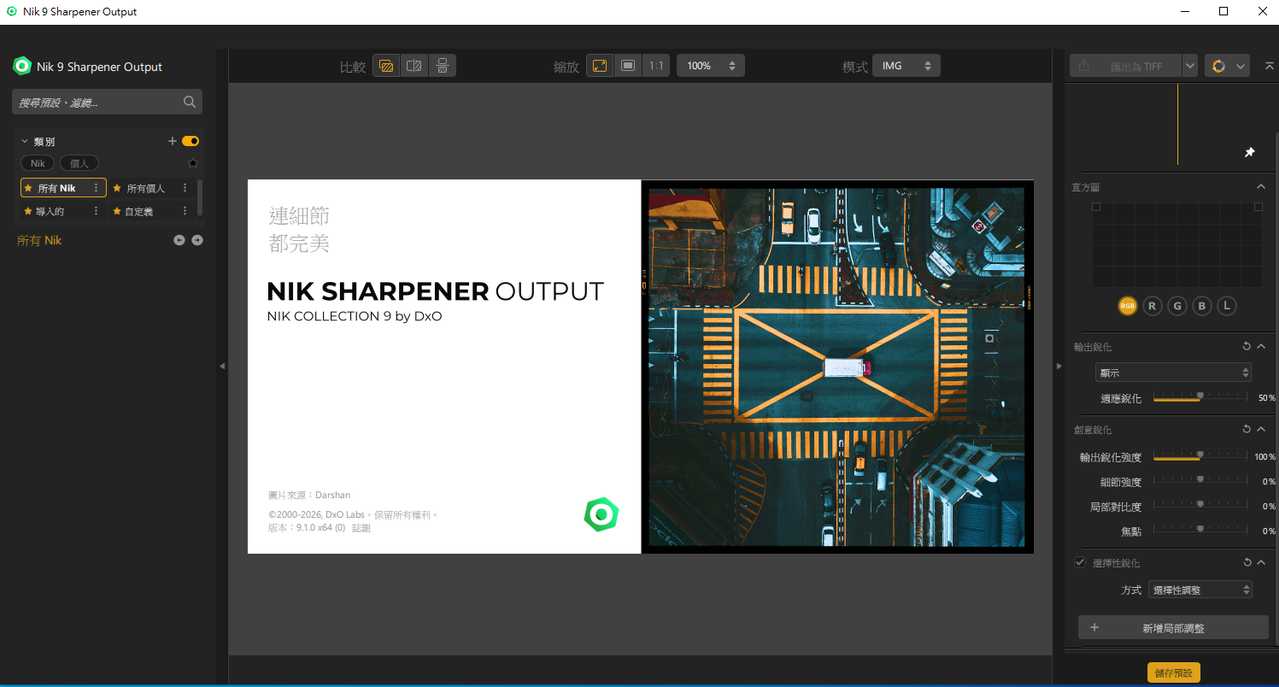Collapse the left panel arrow
The image size is (1279, 687).
click(222, 366)
